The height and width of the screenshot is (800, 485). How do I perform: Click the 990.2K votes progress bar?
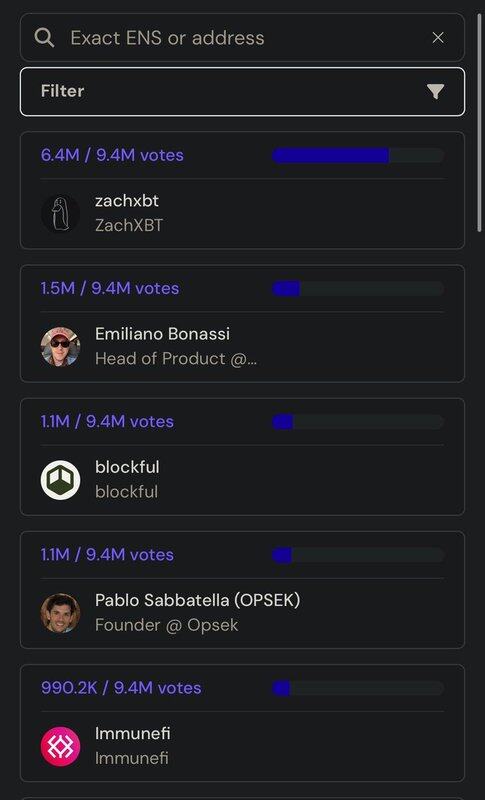click(358, 688)
